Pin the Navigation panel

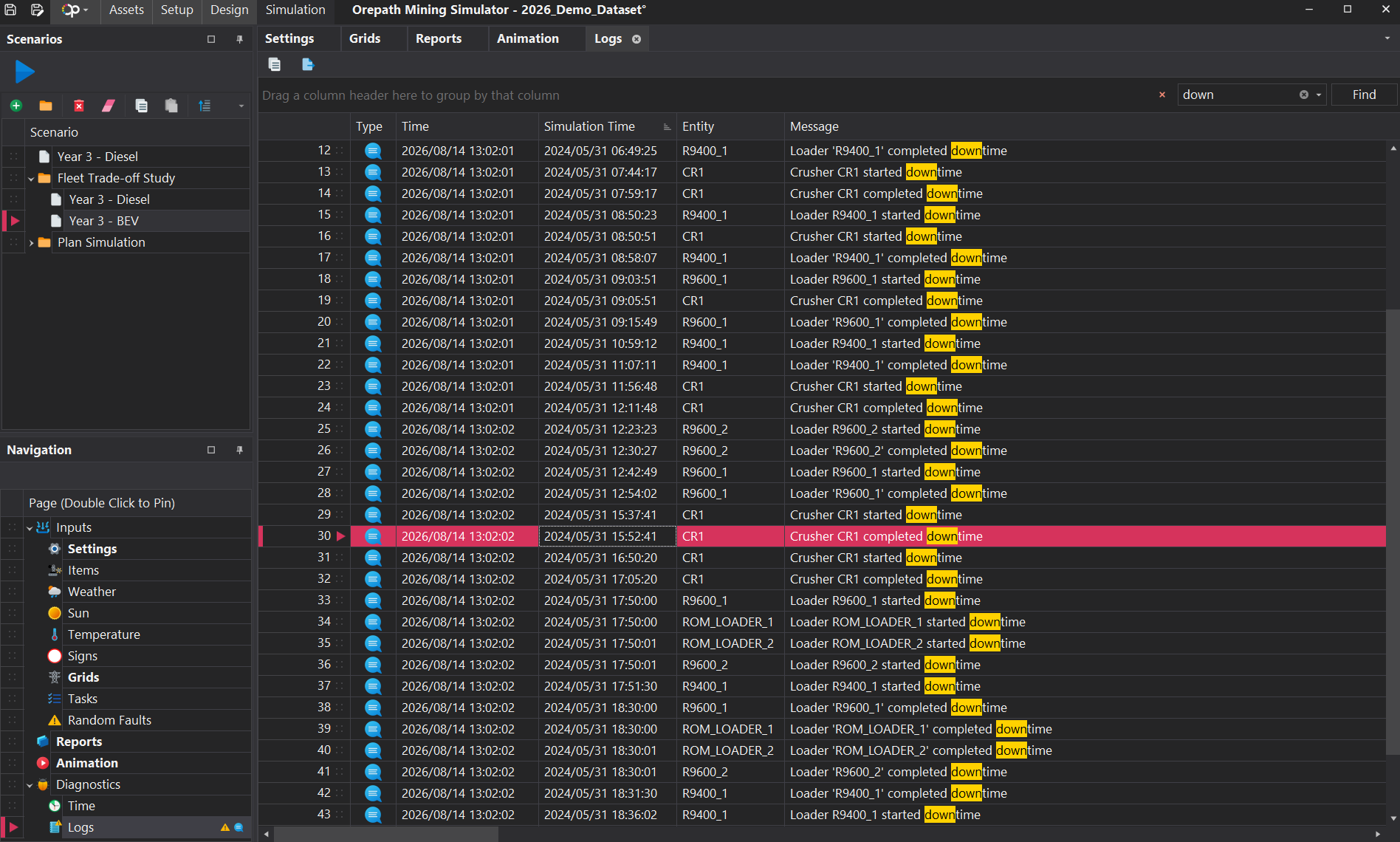pos(239,450)
